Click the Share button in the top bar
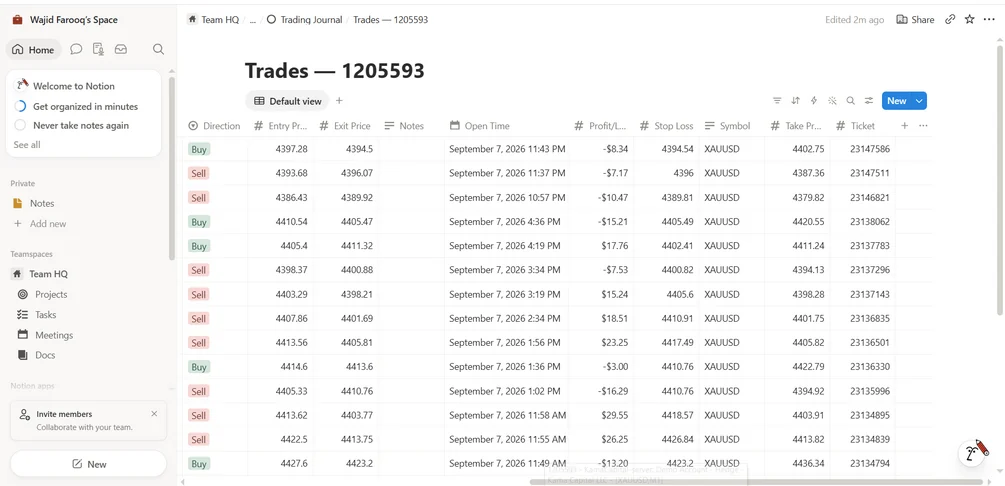 [x=915, y=20]
